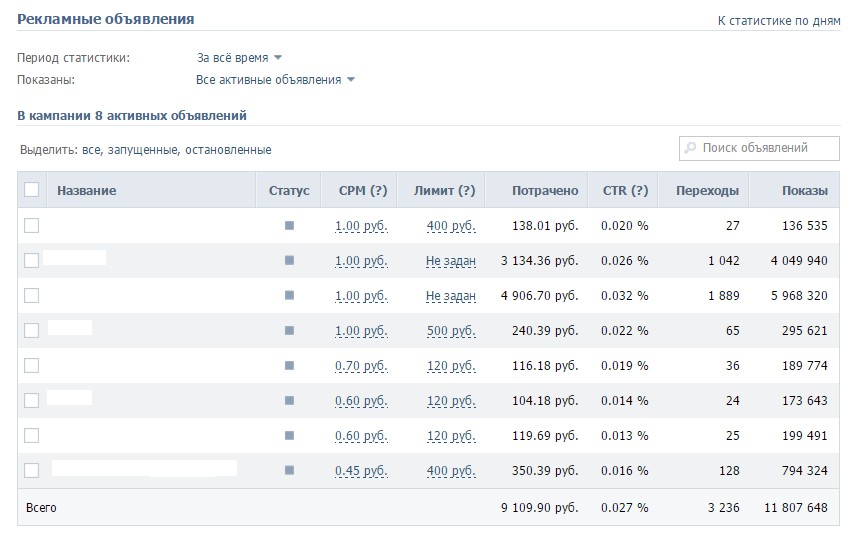The height and width of the screenshot is (546, 857).
Task: Click clicks value '1 889'
Action: point(724,296)
